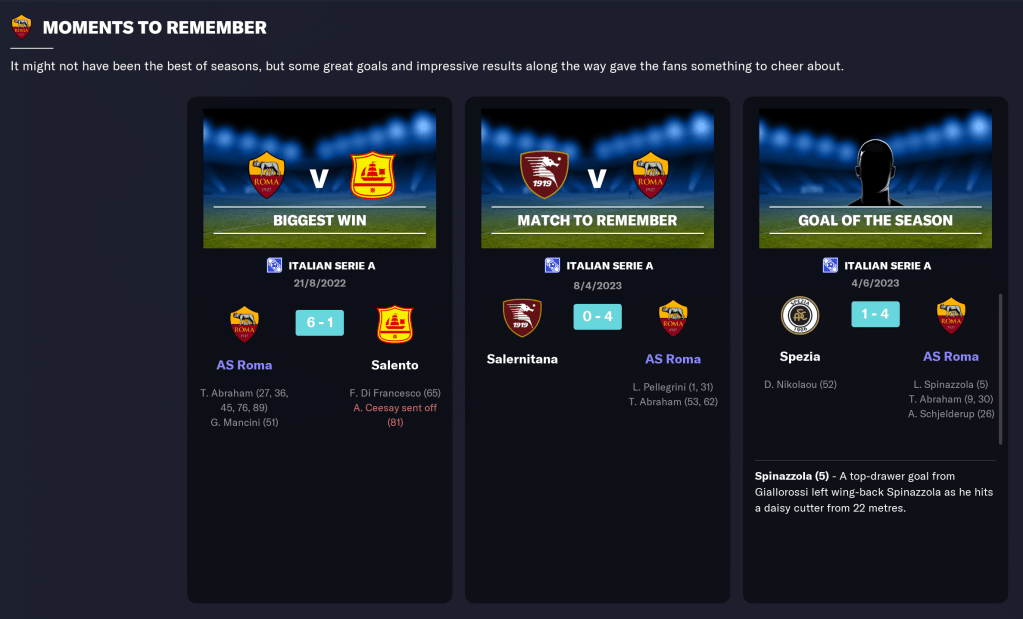Click the Serie A league icon under Biggest Win

click(x=275, y=265)
